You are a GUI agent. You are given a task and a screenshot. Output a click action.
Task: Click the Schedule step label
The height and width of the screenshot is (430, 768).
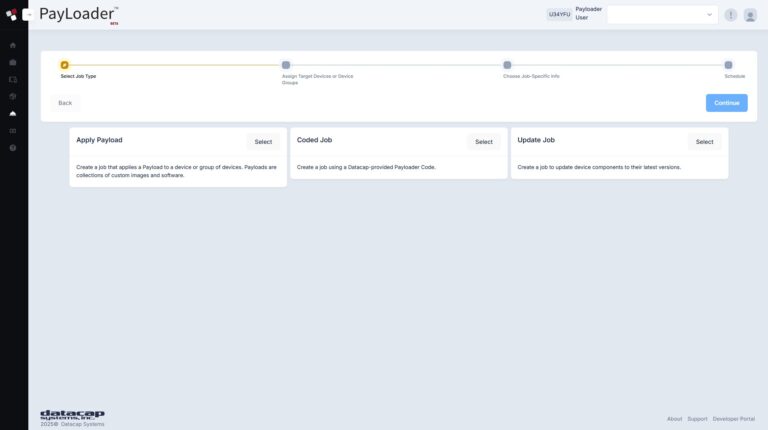pos(735,76)
